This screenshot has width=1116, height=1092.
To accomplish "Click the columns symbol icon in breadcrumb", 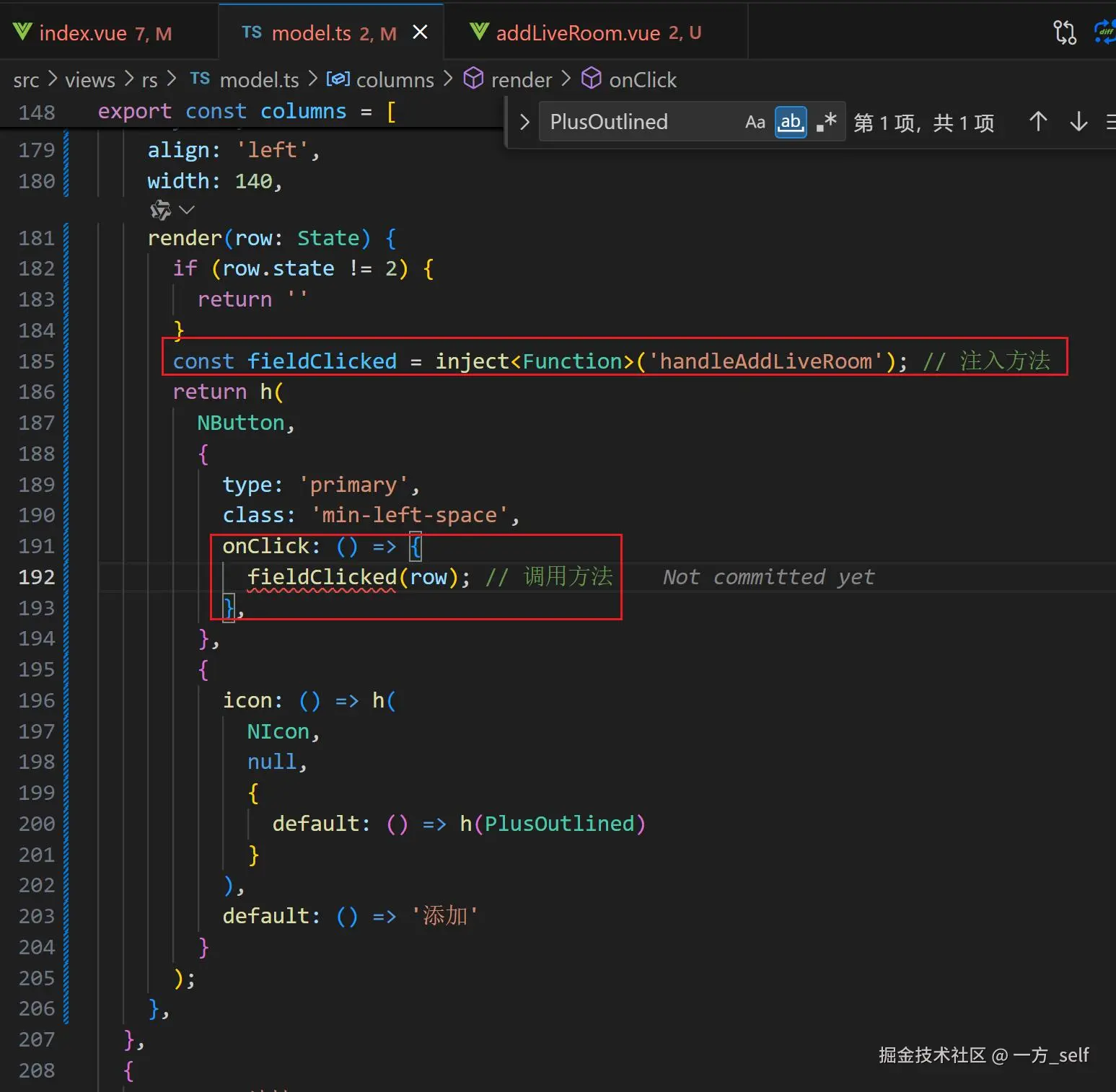I will click(338, 79).
